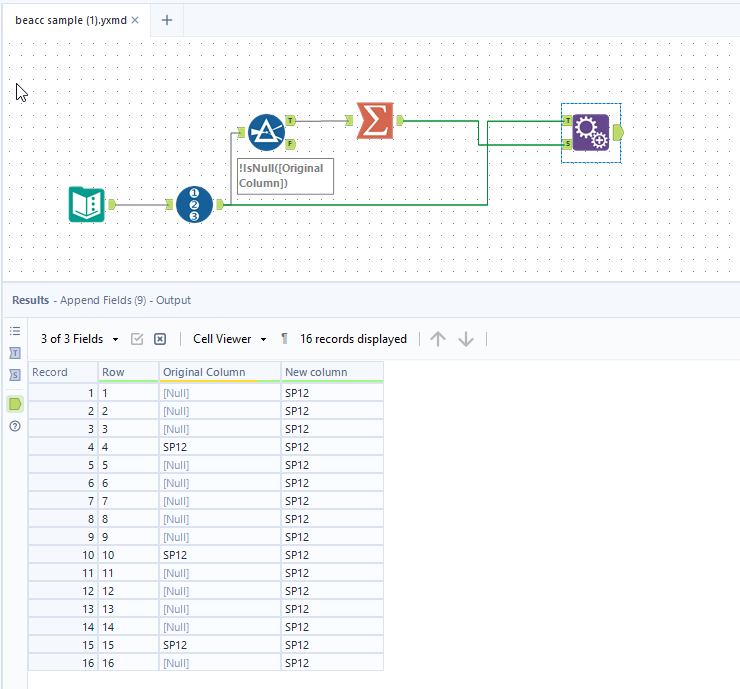Select the Input Data book tool
The width and height of the screenshot is (740, 689).
click(86, 204)
